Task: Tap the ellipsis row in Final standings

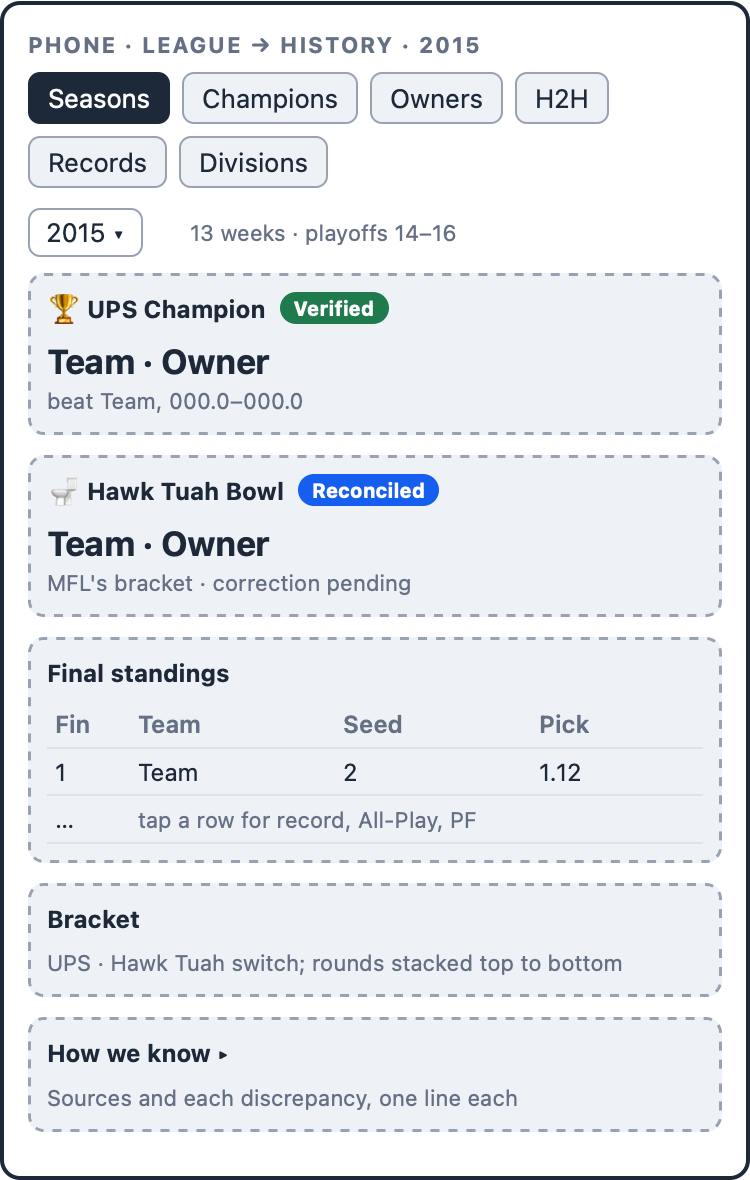Action: (375, 820)
